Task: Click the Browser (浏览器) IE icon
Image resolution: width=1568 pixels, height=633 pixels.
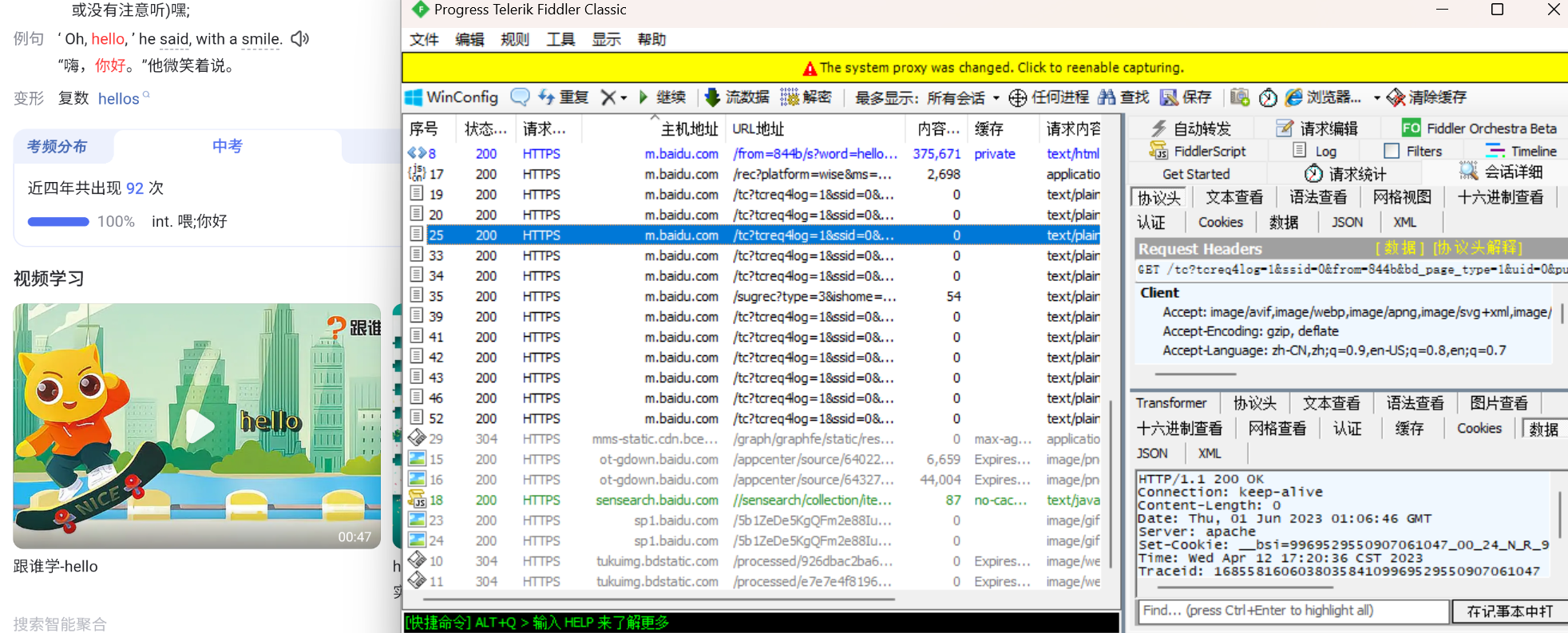Action: coord(1294,97)
